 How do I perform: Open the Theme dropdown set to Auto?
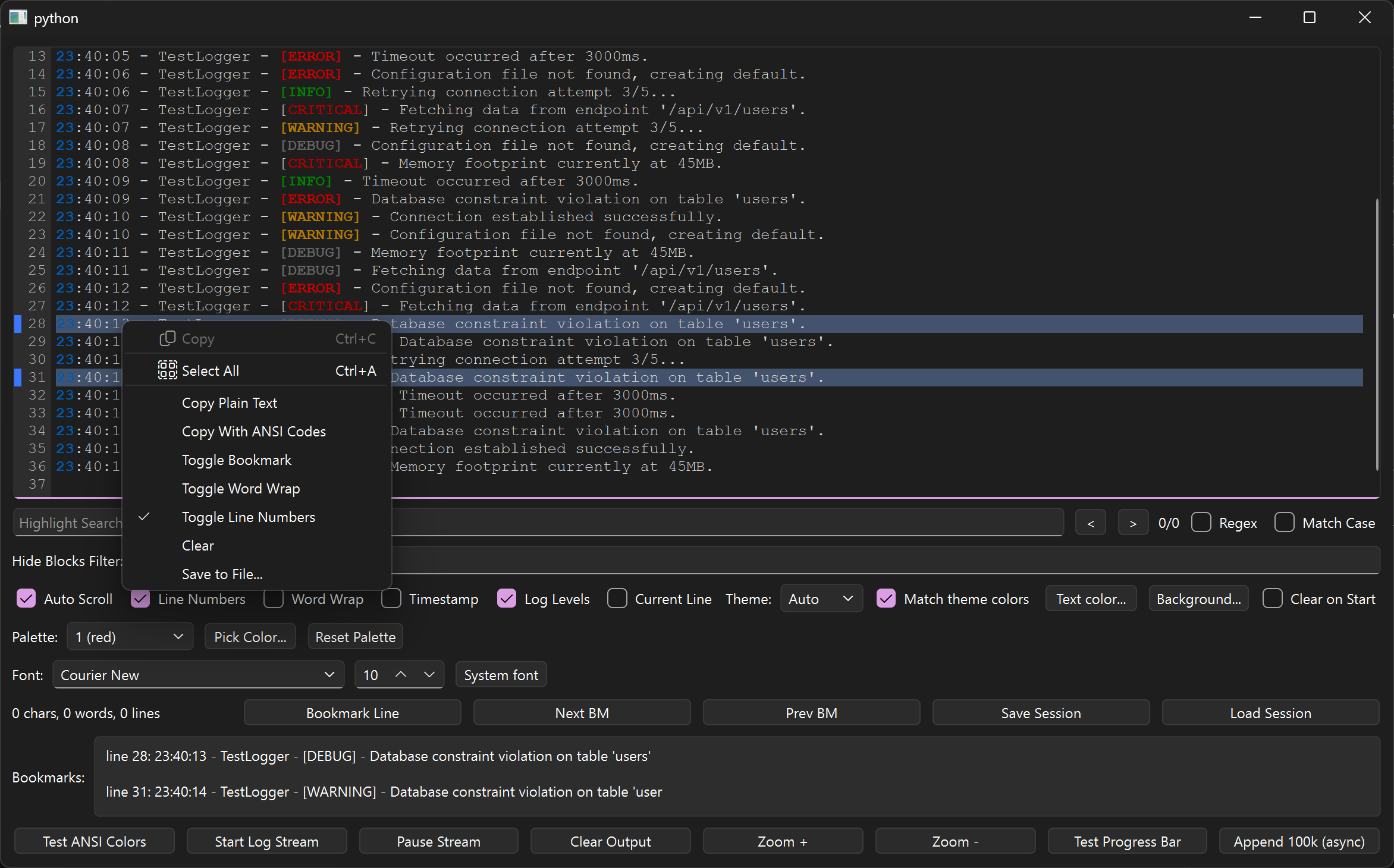821,599
